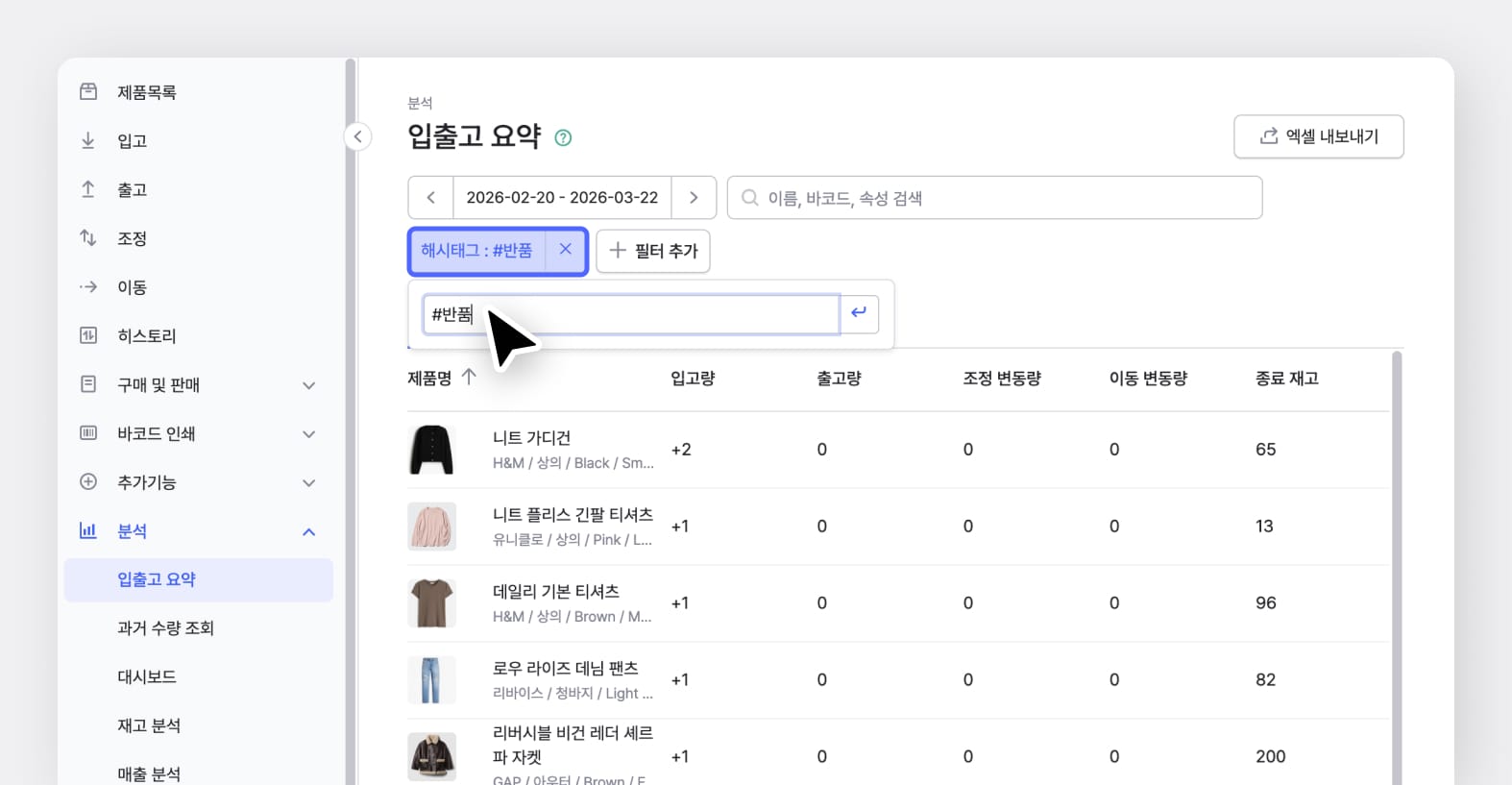Viewport: 1512px width, 785px height.
Task: Sort by the 이동 변동량 column header
Action: click(x=1148, y=378)
